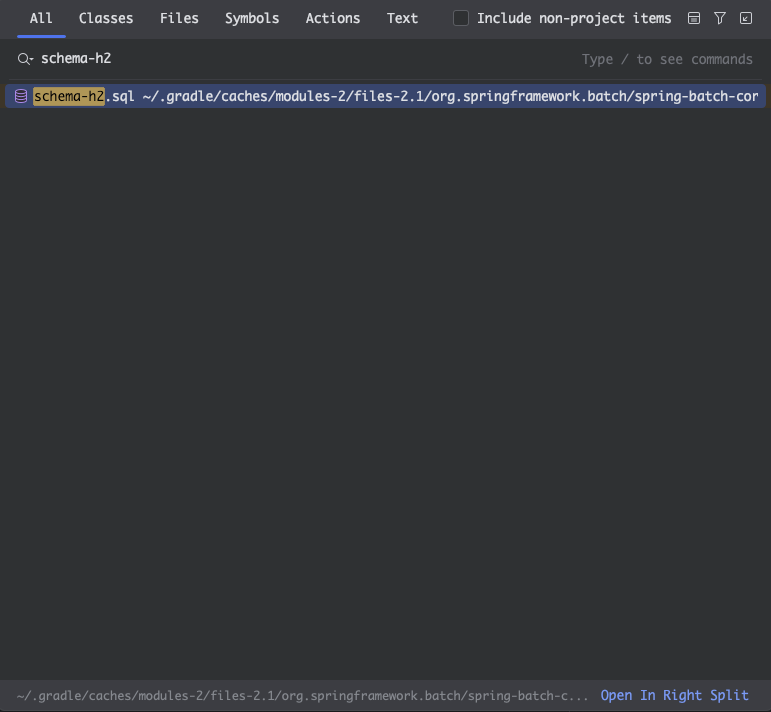Select the schema-h2.sql result row
This screenshot has width=771, height=712.
tap(386, 96)
